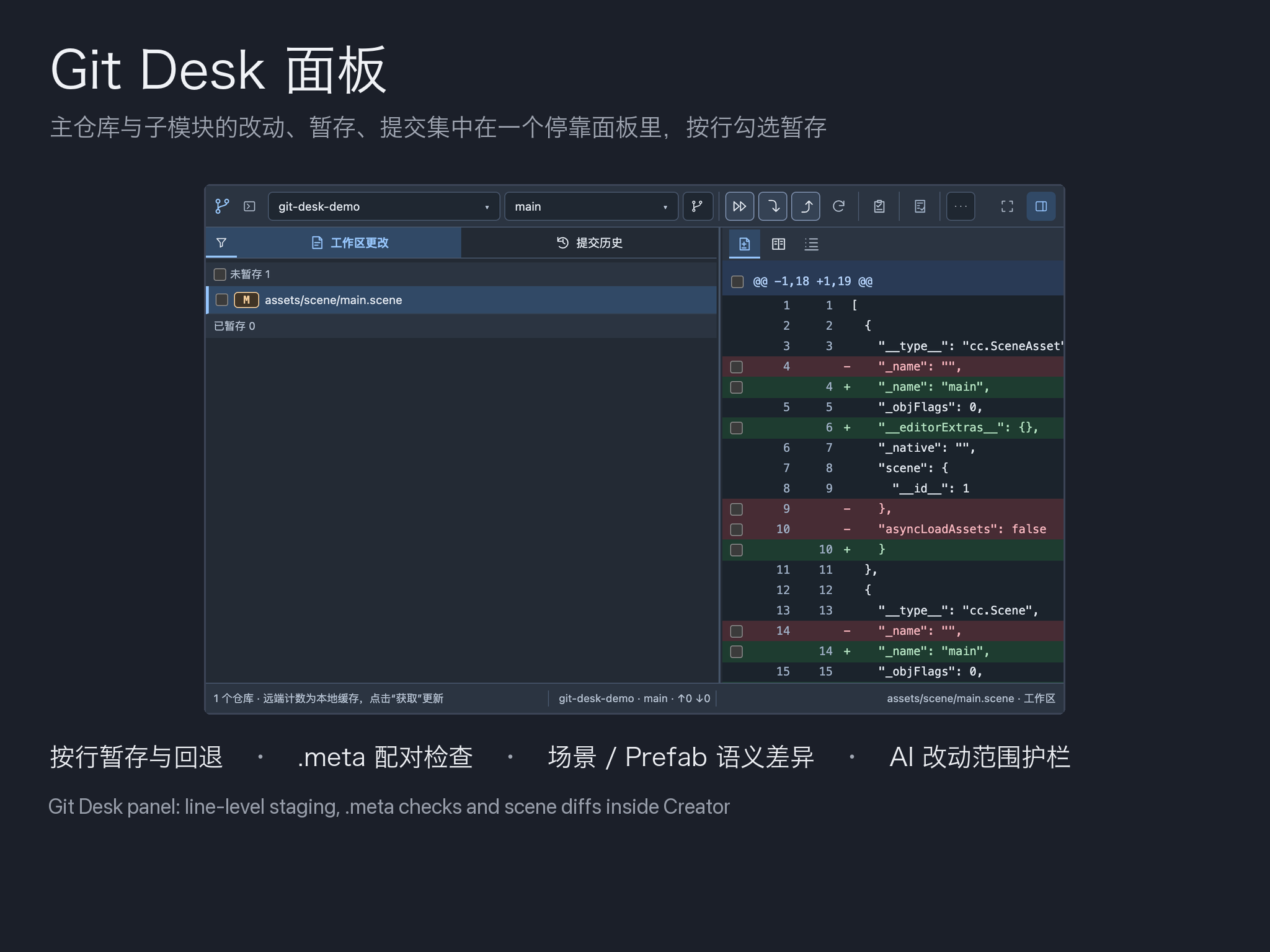Check the added line 4 "_name": "main" checkbox

pyautogui.click(x=737, y=387)
